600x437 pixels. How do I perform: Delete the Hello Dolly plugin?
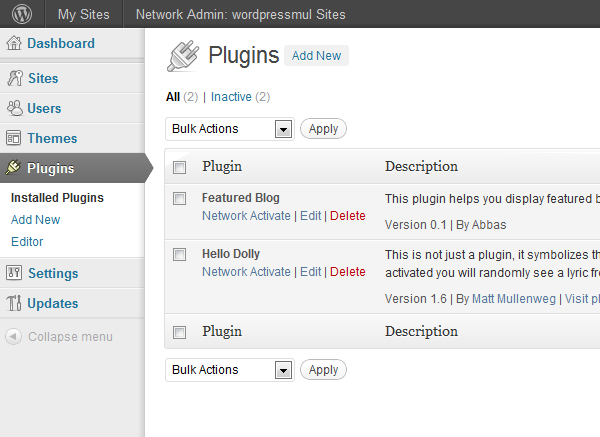(x=348, y=272)
